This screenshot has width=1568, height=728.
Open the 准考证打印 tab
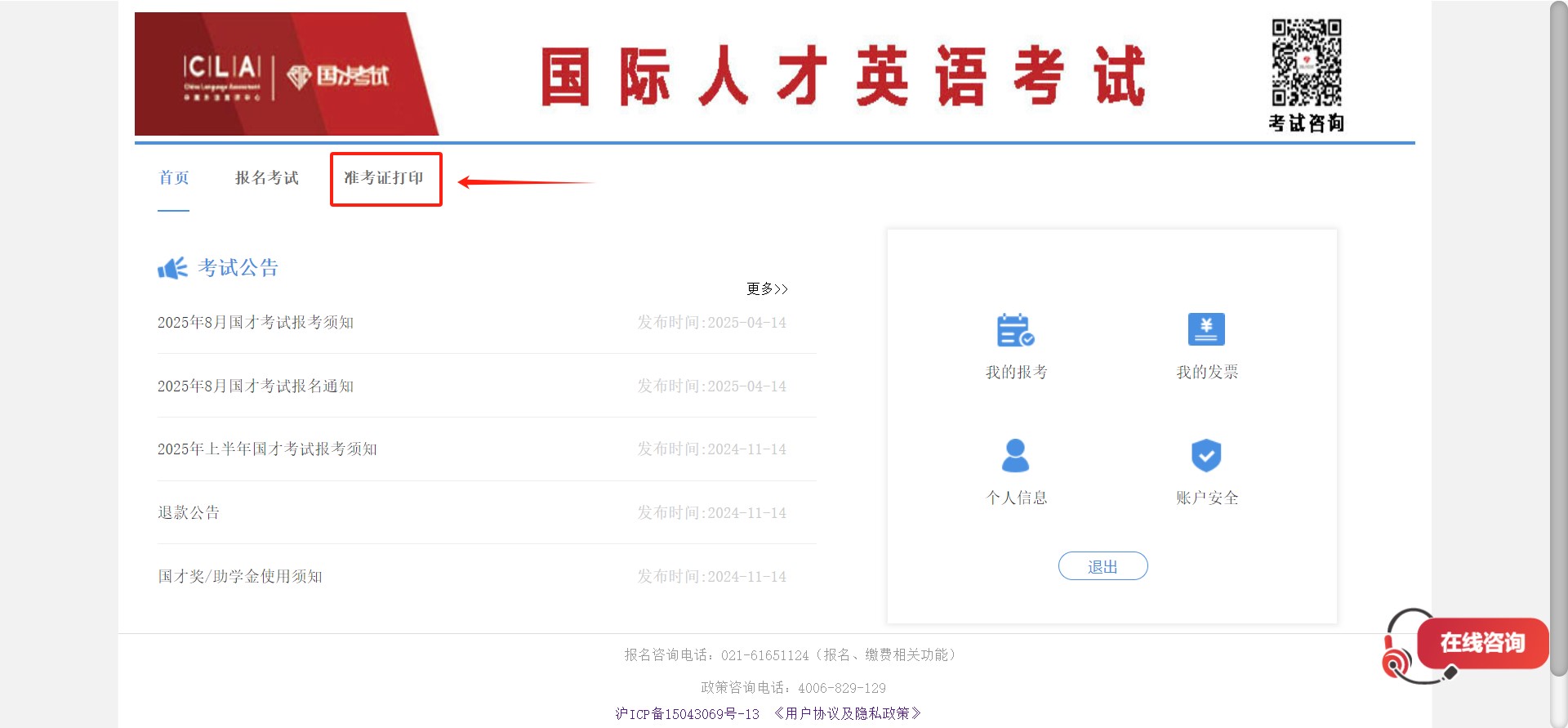point(384,178)
